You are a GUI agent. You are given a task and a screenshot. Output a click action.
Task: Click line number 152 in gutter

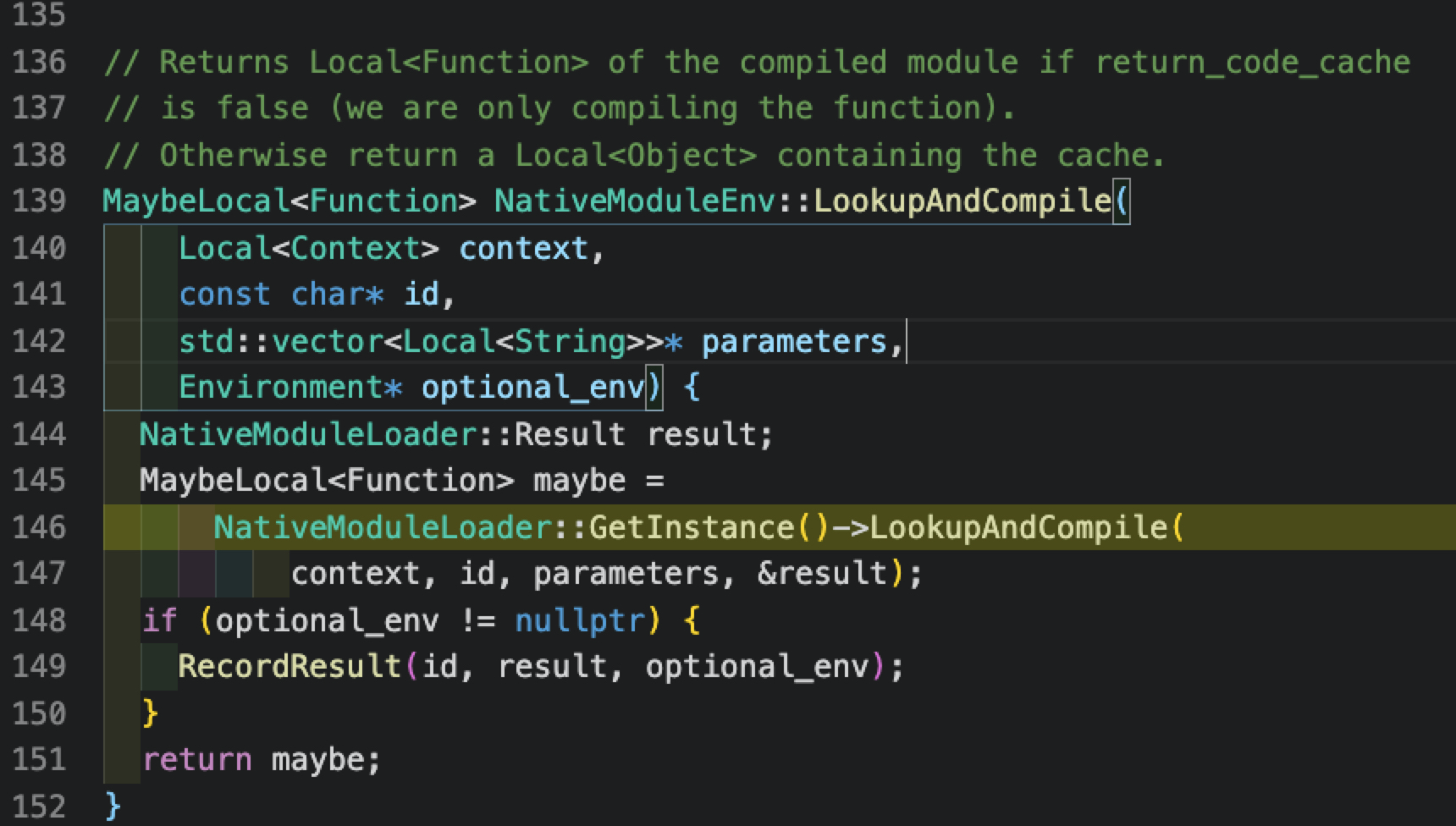pos(39,806)
